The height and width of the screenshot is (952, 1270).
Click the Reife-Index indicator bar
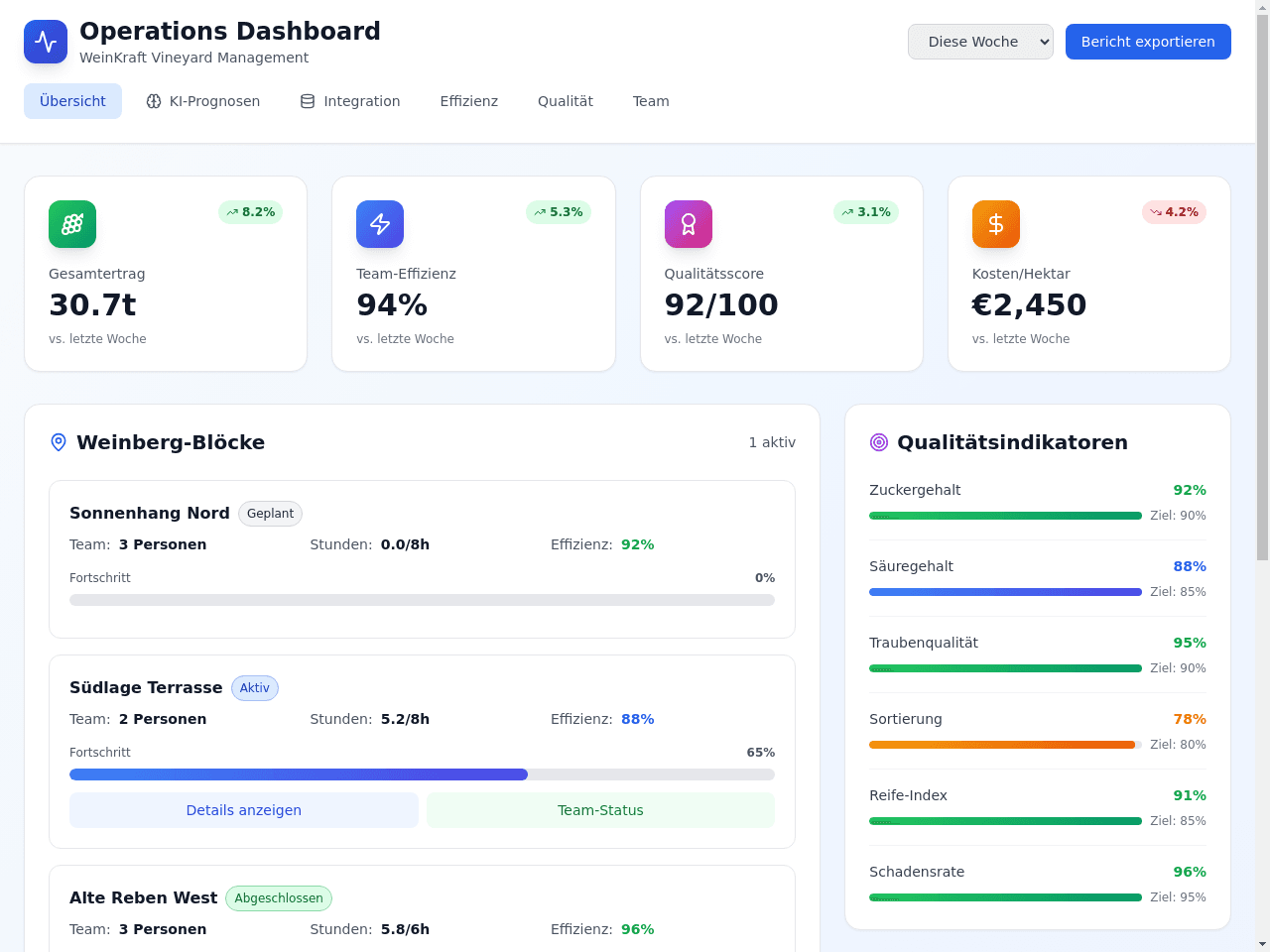pyautogui.click(x=1005, y=821)
